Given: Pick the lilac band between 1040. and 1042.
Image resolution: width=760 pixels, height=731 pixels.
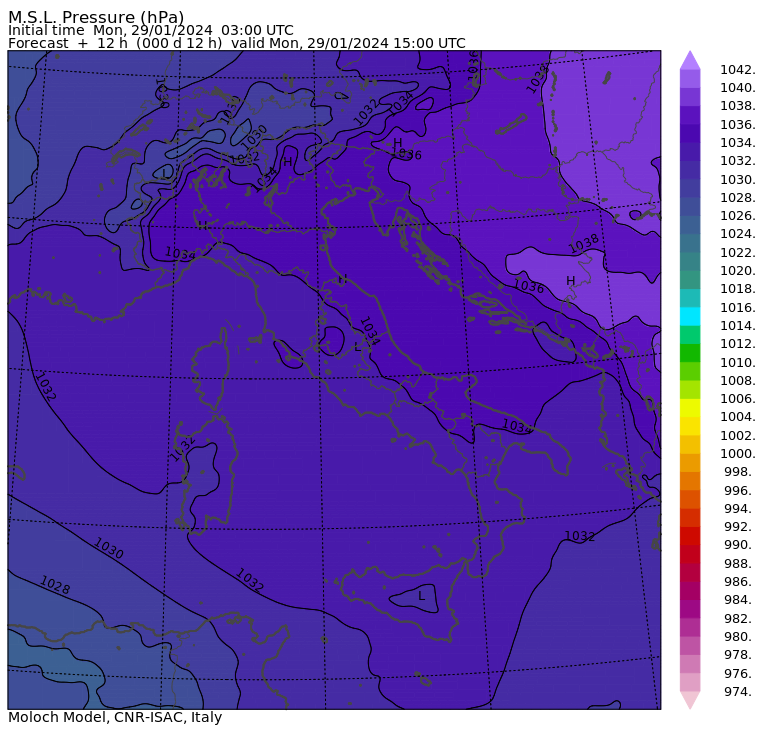Looking at the screenshot, I should pyautogui.click(x=690, y=79).
